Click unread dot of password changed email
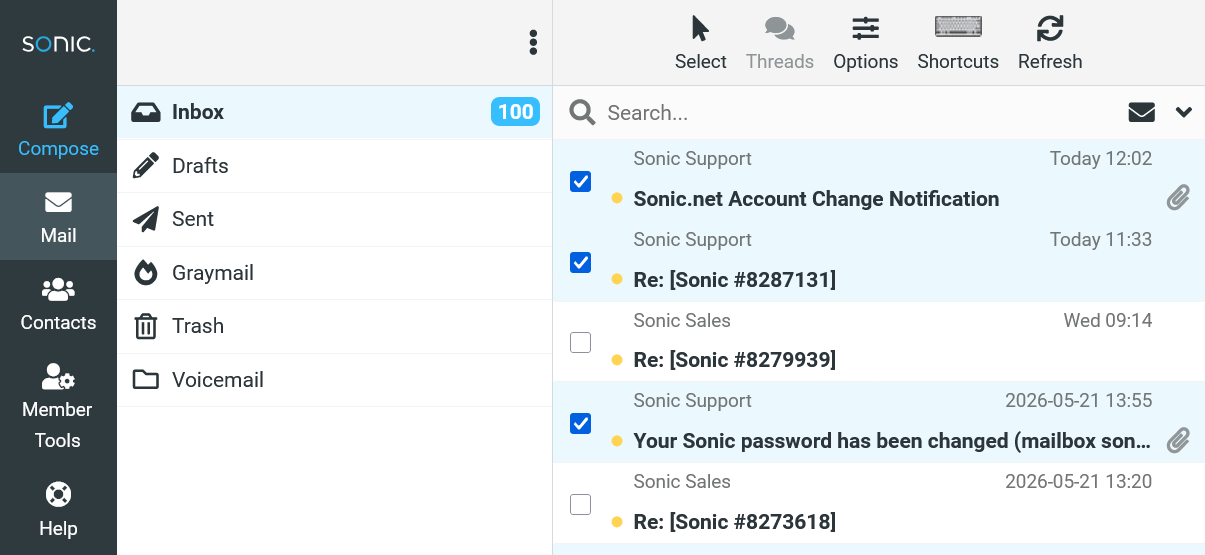 tap(617, 441)
